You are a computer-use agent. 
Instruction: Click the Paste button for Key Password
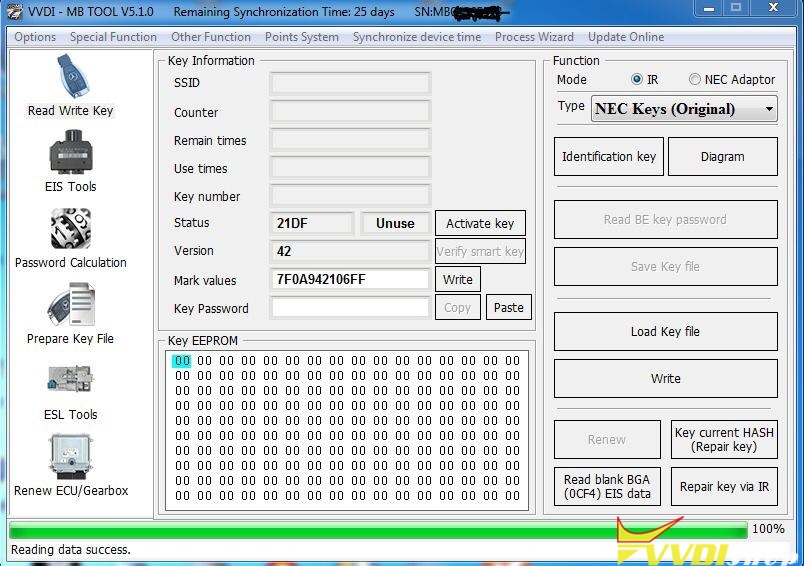[x=509, y=308]
